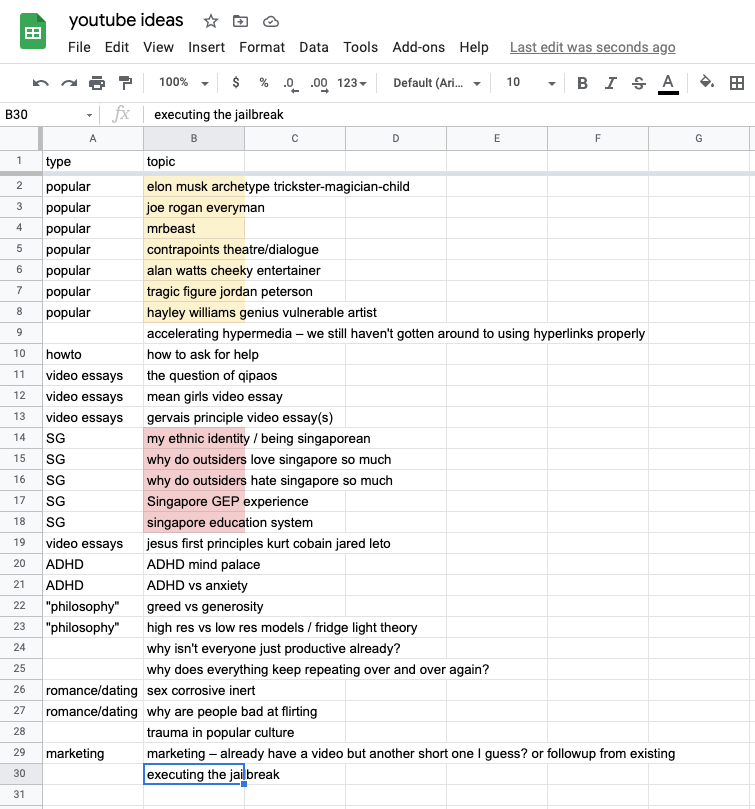Click the formula bar showing executing the jailbreak
This screenshot has height=809, width=755.
449,115
